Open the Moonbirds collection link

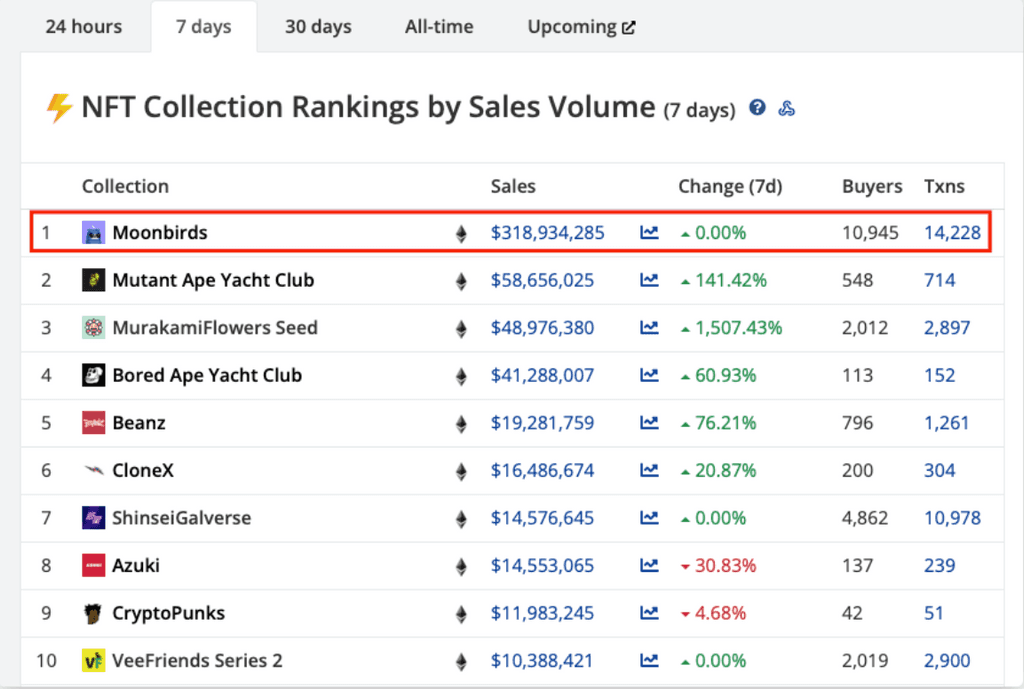[x=160, y=232]
